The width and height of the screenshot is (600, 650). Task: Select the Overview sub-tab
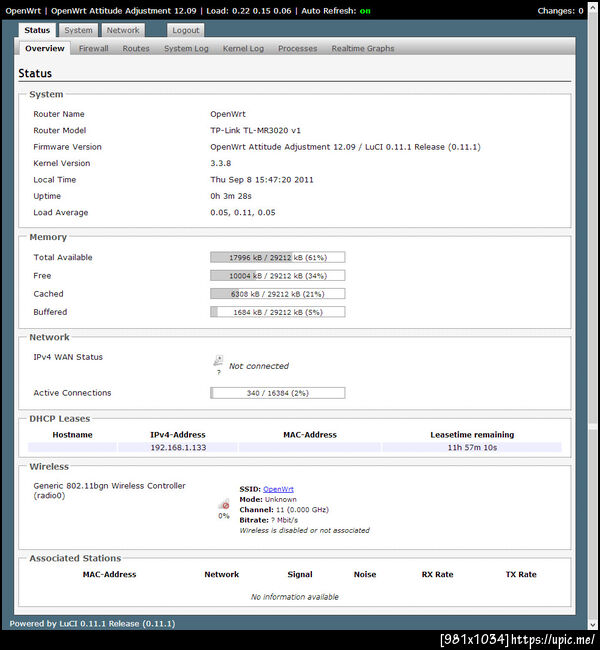pyautogui.click(x=45, y=49)
